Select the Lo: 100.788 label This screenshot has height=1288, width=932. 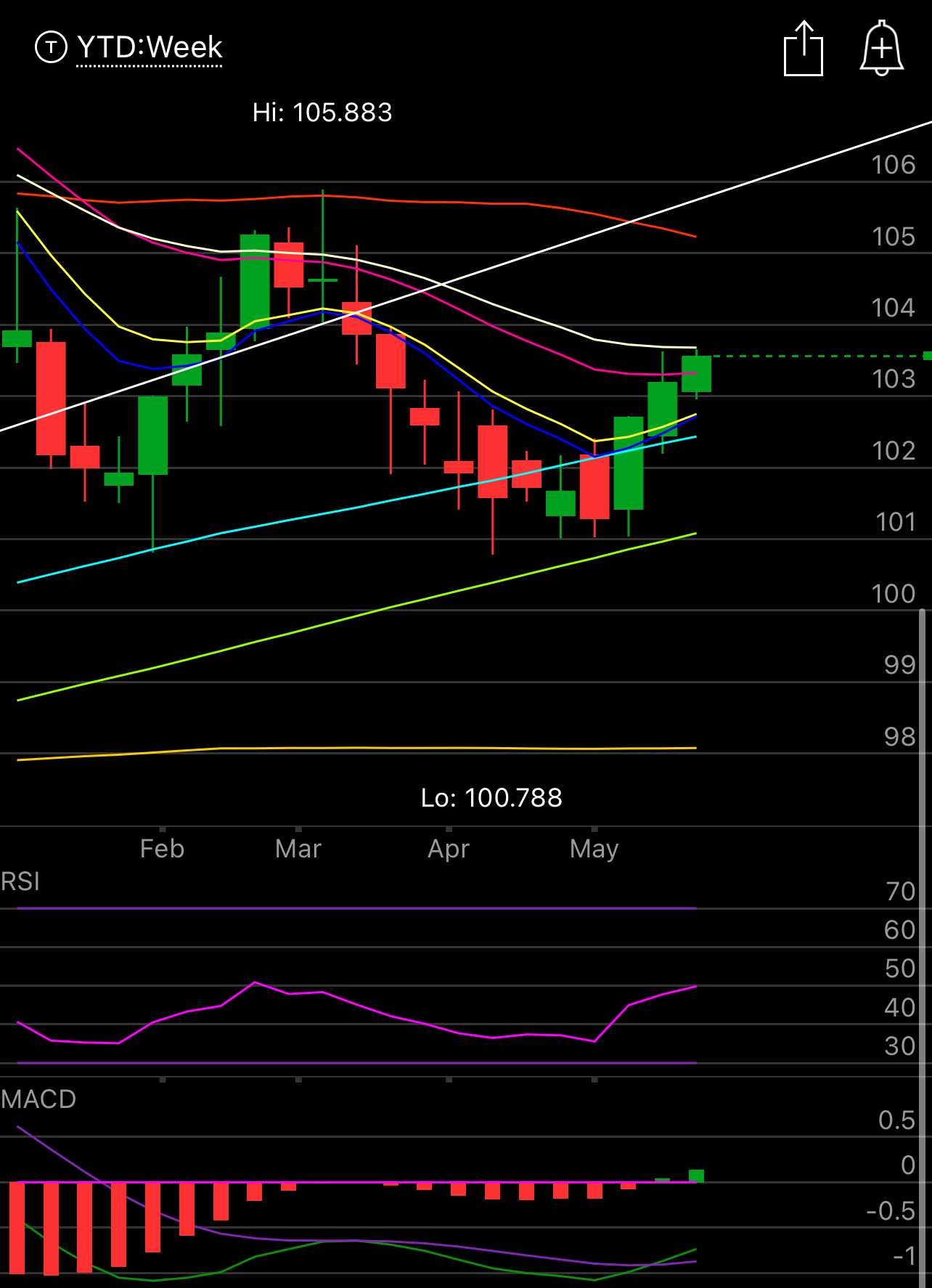click(x=491, y=798)
